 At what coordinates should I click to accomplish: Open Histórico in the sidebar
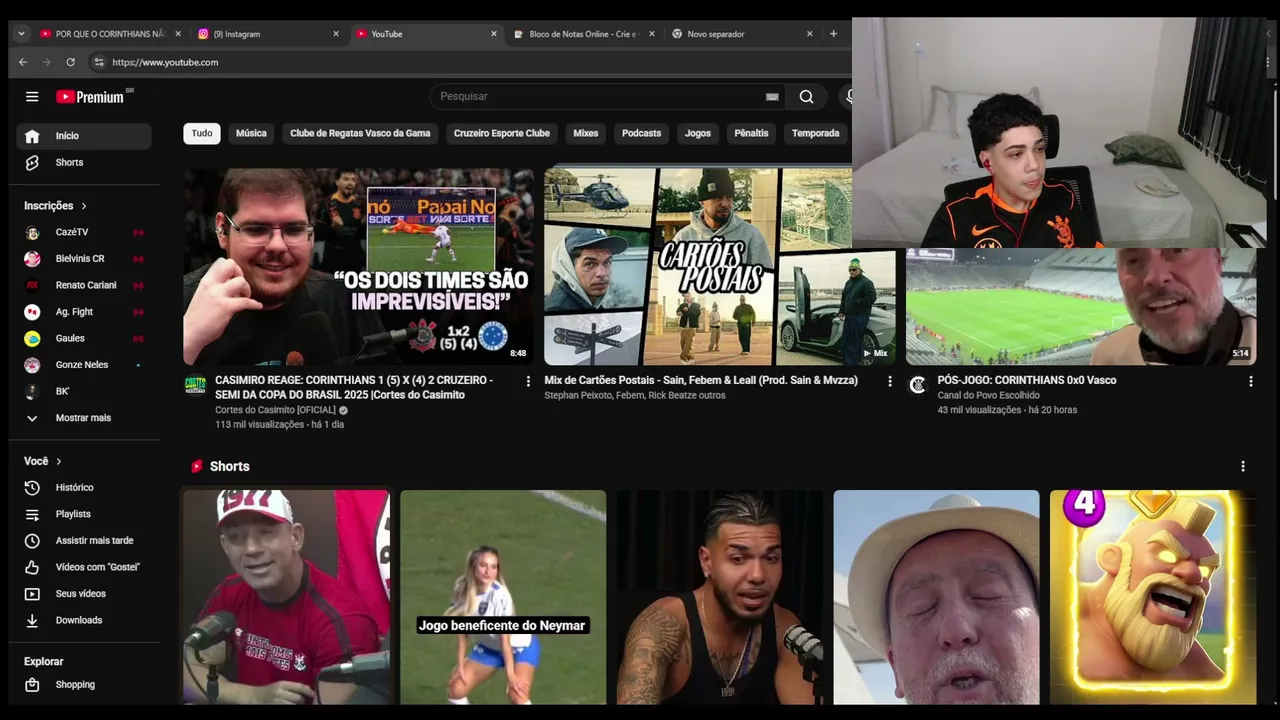tap(84, 488)
